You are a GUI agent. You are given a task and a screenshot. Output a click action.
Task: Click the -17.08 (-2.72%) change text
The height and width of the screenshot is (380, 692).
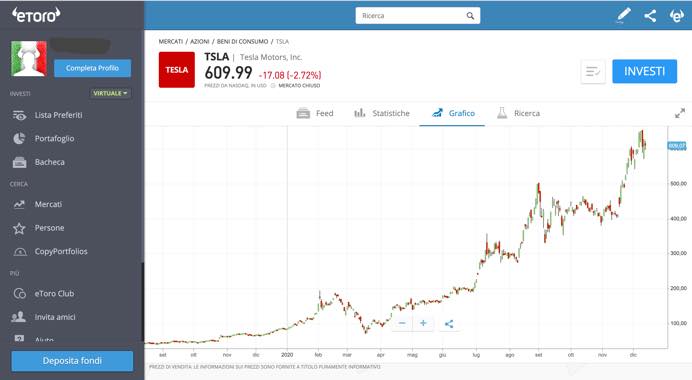tap(290, 75)
